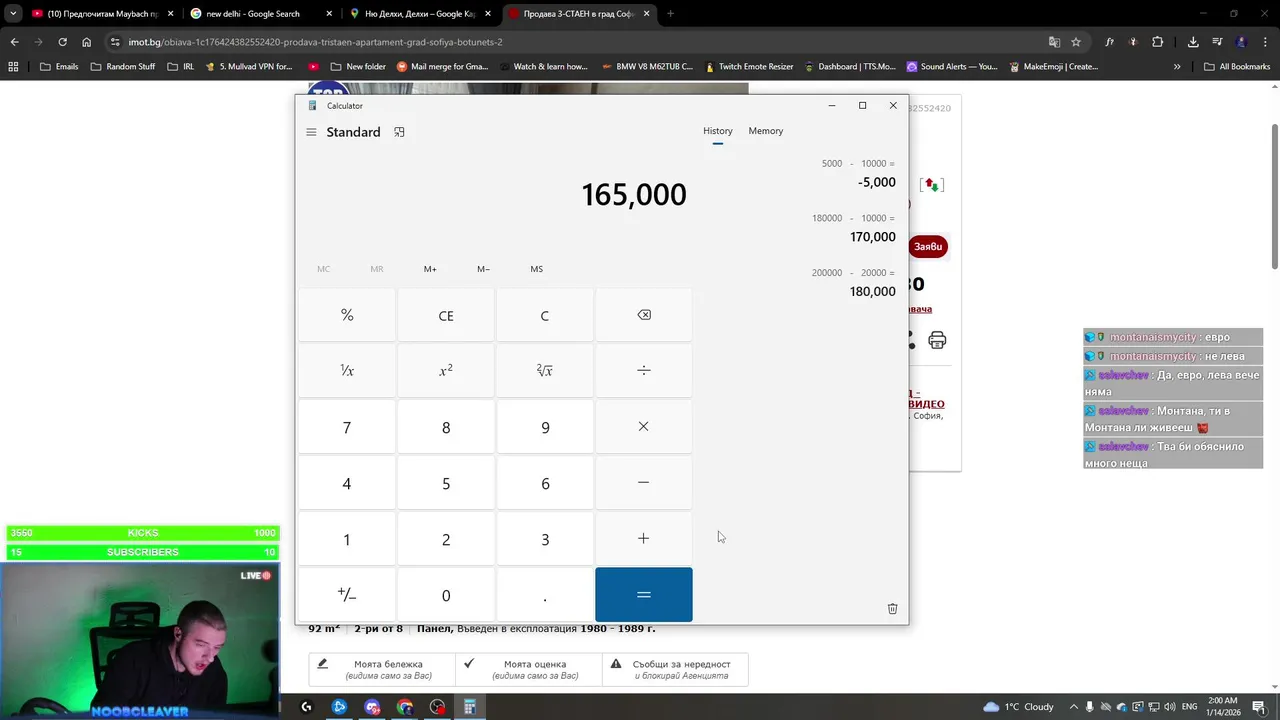1280x720 pixels.
Task: Click the plus operator button
Action: (644, 539)
